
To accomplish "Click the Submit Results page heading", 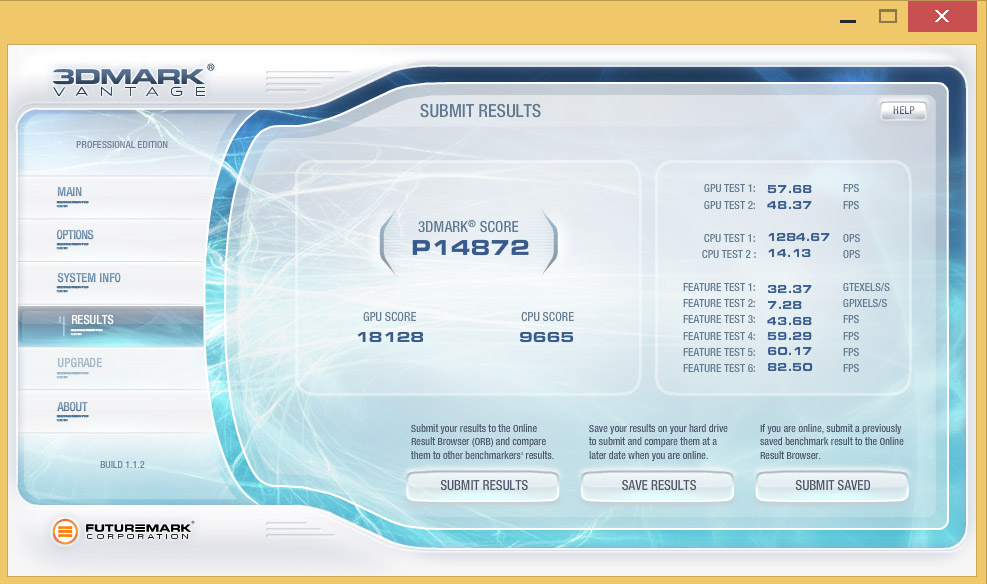I will (x=480, y=111).
